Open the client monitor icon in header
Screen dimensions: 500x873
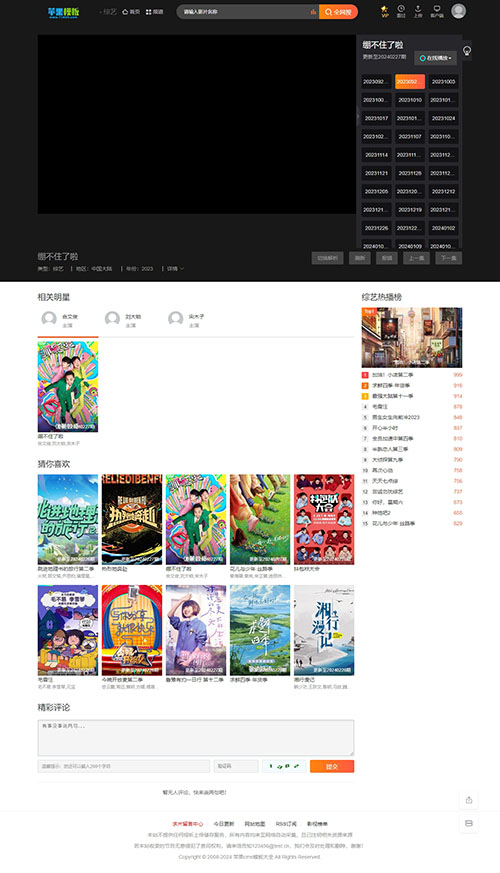pyautogui.click(x=437, y=11)
